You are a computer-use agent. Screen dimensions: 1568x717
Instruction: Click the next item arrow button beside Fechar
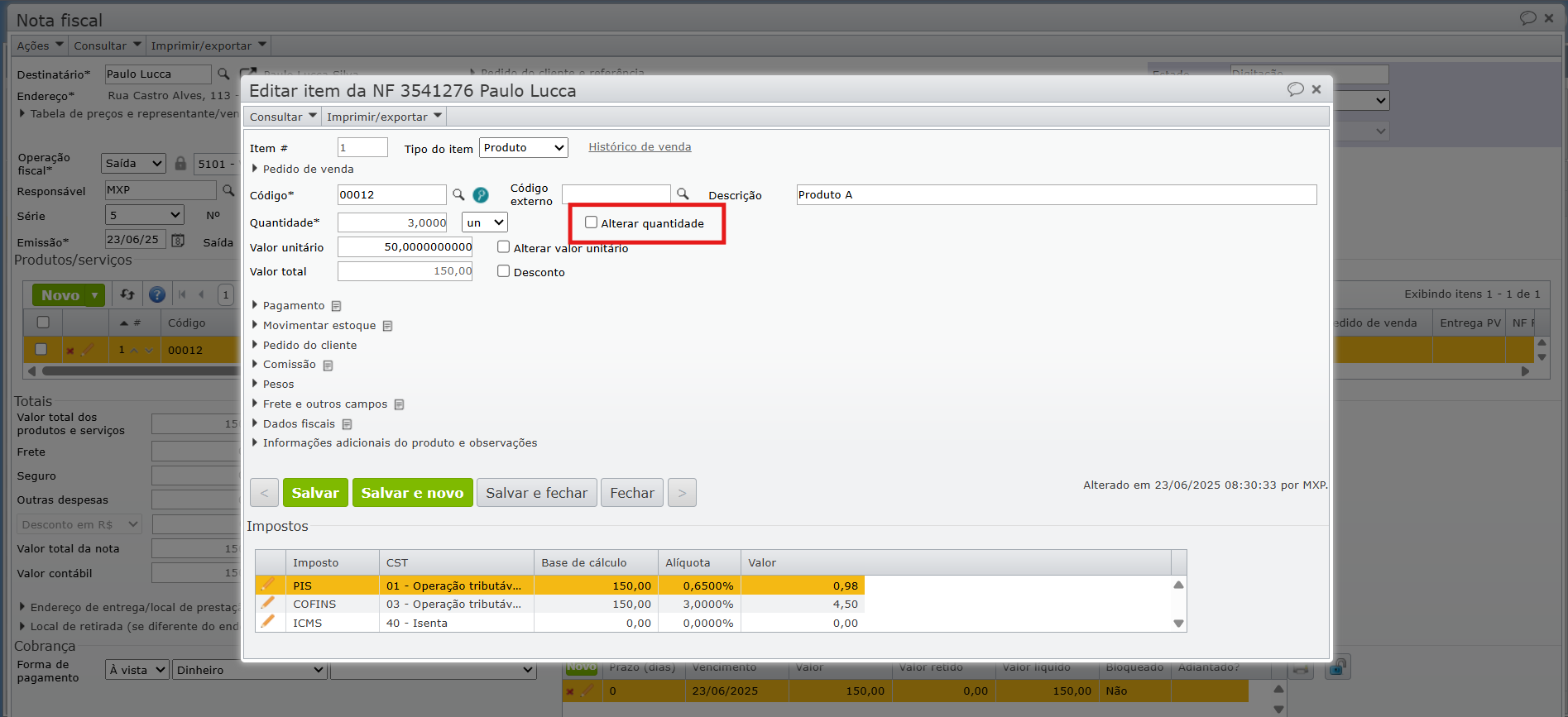point(682,493)
